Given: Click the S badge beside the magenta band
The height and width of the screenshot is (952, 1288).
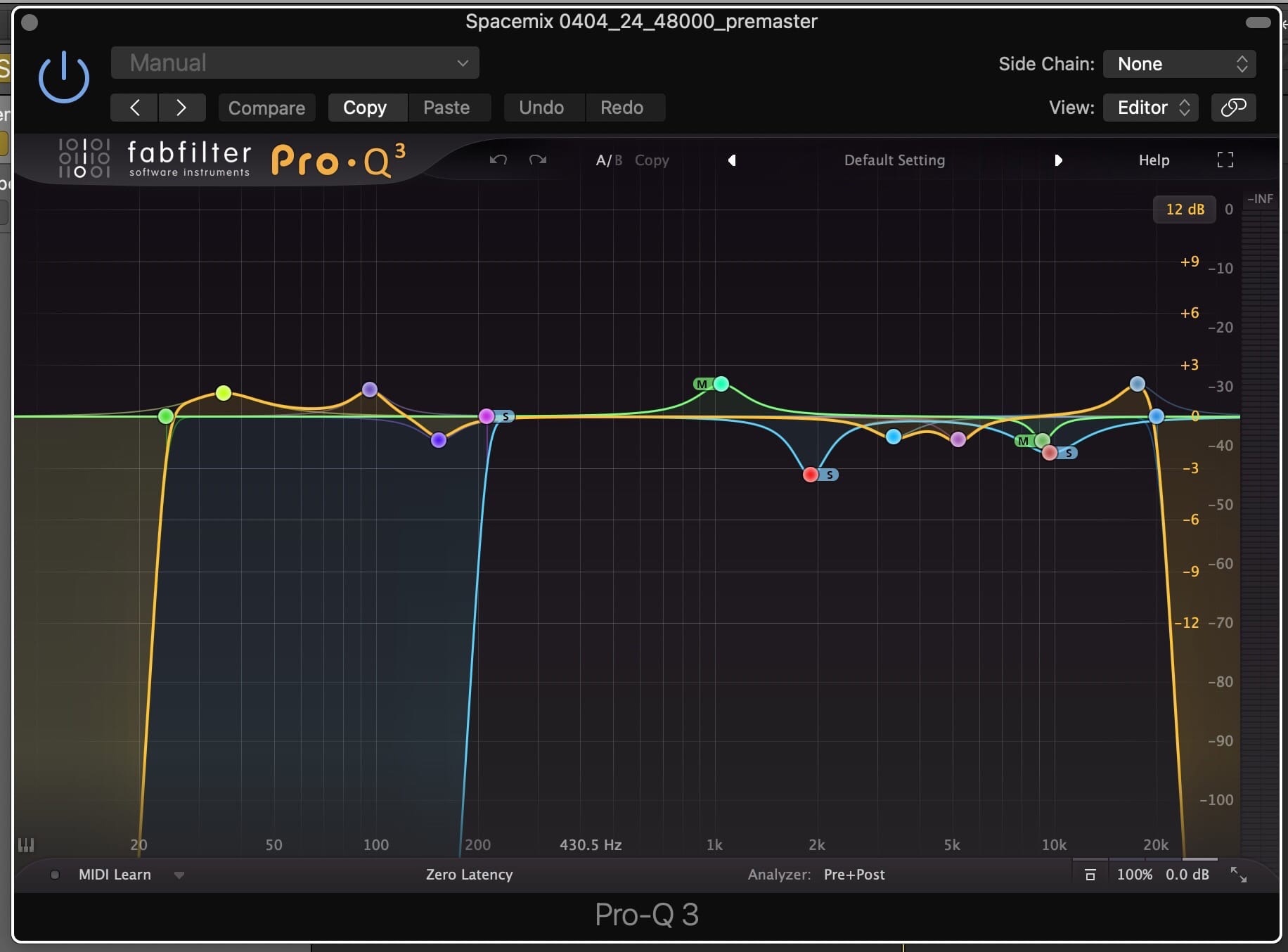Looking at the screenshot, I should [x=505, y=417].
